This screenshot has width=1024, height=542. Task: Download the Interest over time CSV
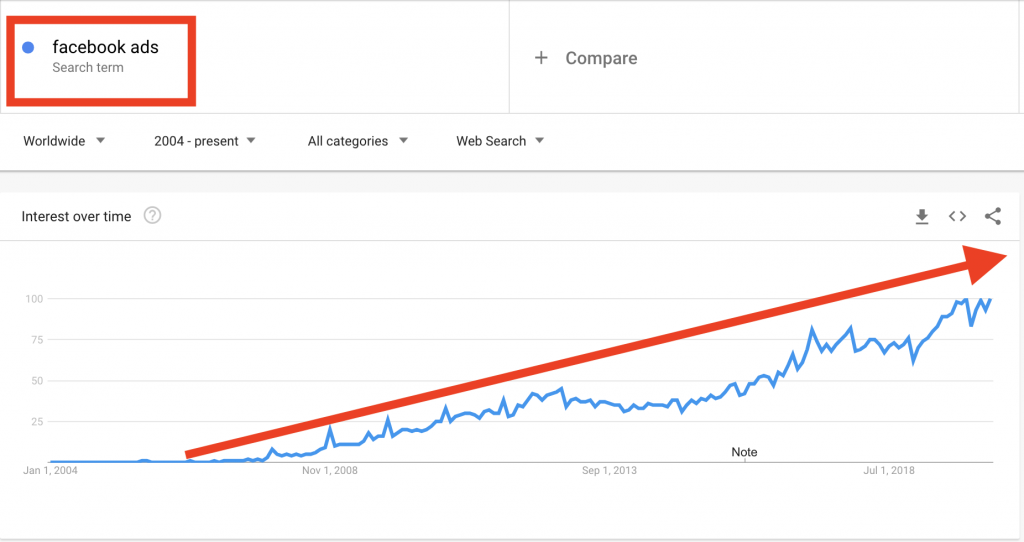tap(921, 216)
